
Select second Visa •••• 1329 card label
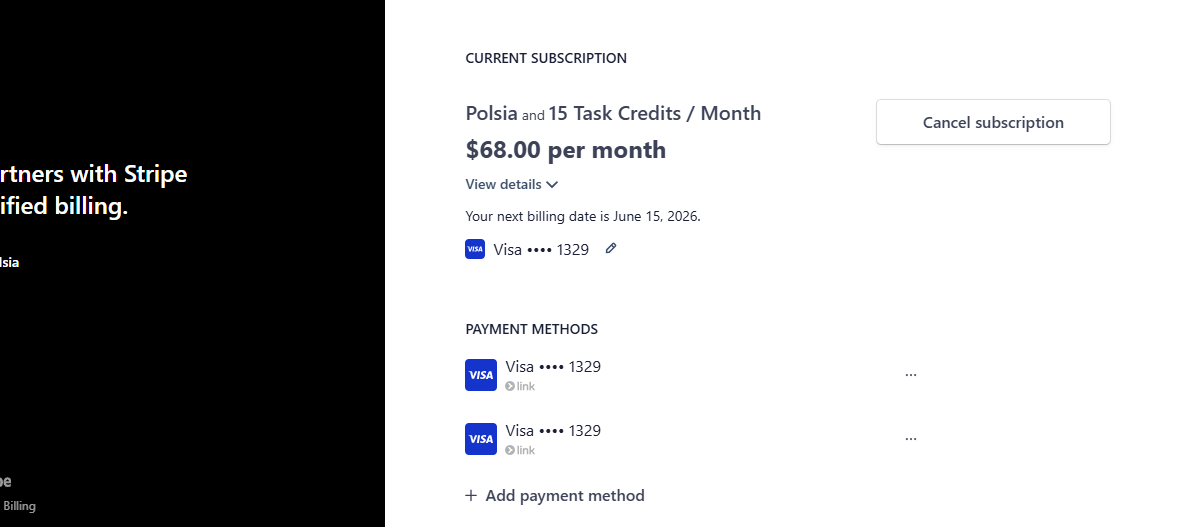(553, 430)
